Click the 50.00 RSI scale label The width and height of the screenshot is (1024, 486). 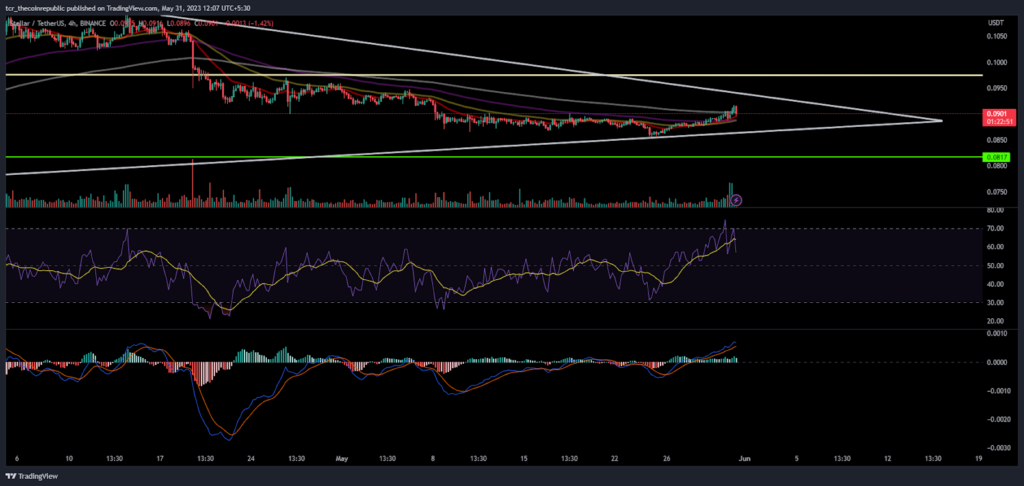[x=995, y=265]
